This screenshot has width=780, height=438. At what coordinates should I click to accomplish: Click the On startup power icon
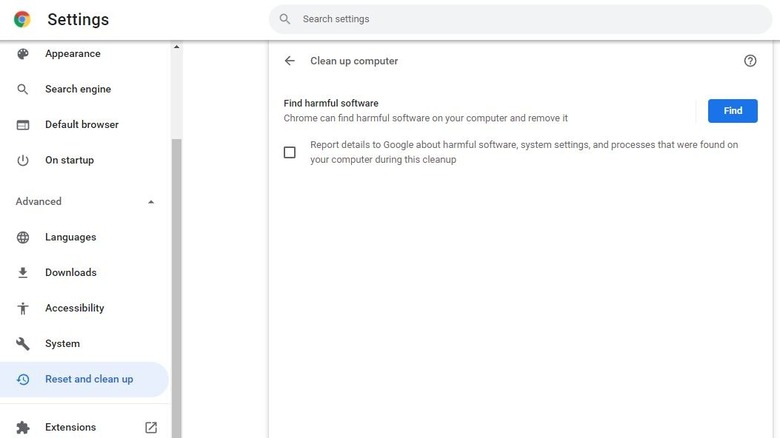tap(23, 160)
